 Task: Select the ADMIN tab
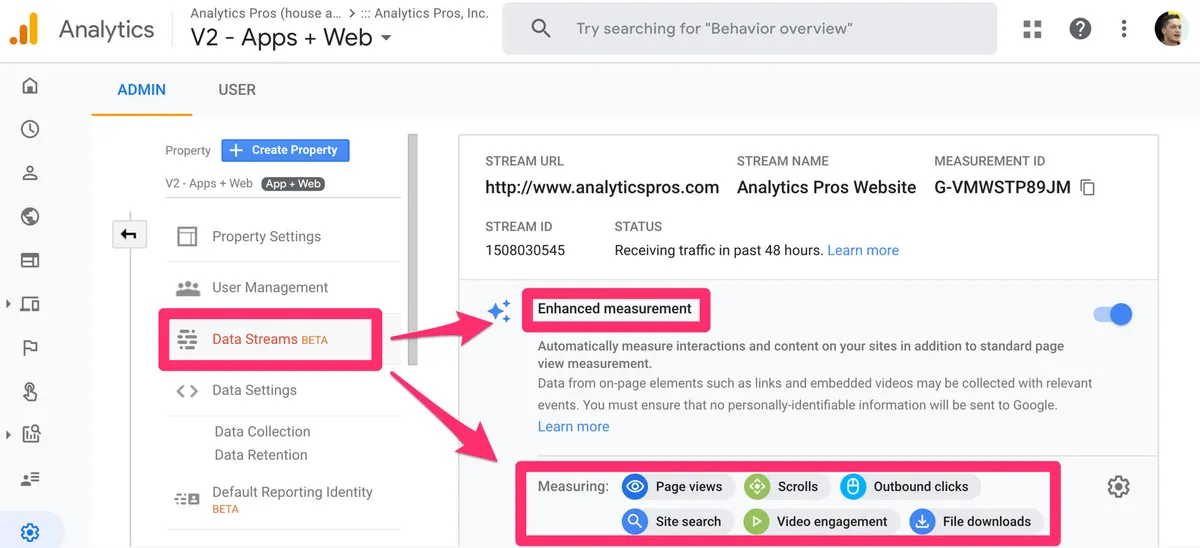point(142,90)
